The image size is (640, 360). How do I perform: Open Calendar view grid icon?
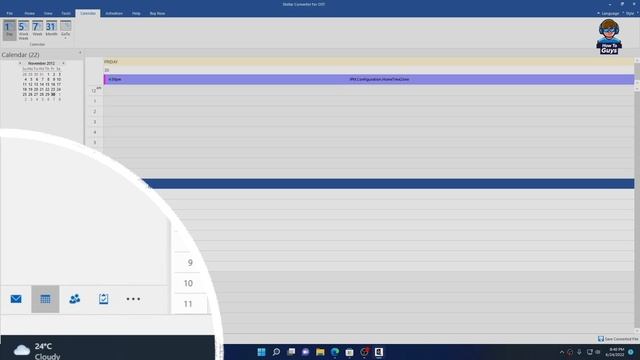click(x=45, y=299)
